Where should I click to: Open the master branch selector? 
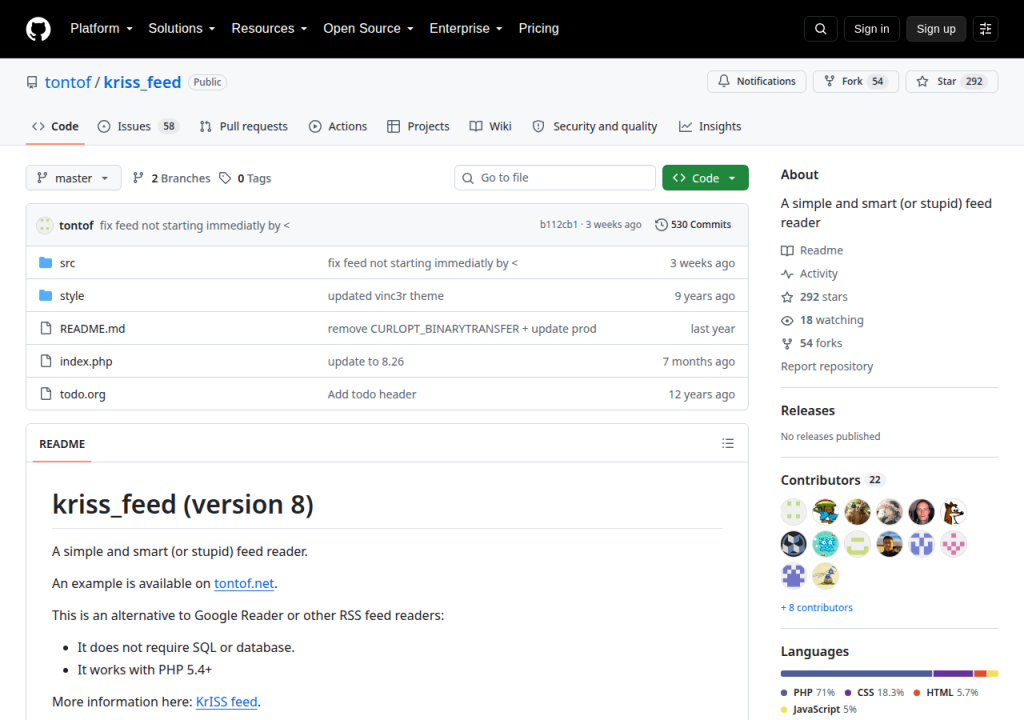[73, 178]
